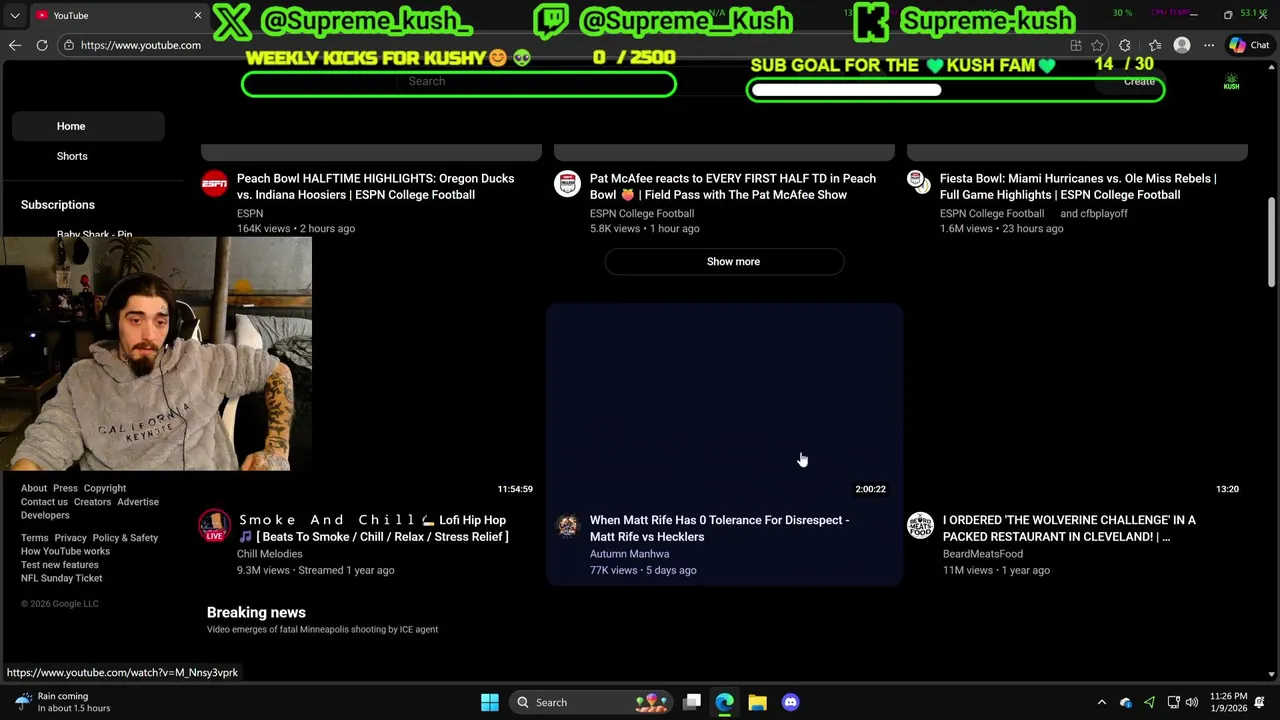Open the Contact us footer link
This screenshot has height=720, width=1280.
(x=44, y=502)
